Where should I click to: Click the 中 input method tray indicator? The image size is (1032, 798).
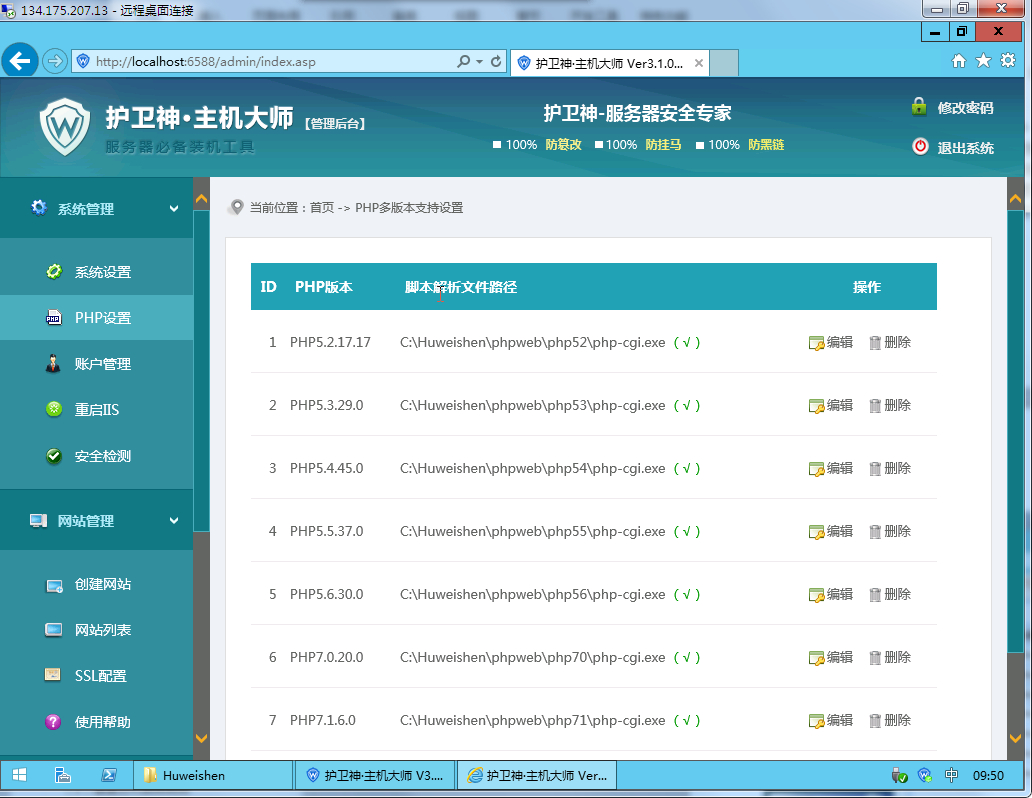[x=951, y=775]
